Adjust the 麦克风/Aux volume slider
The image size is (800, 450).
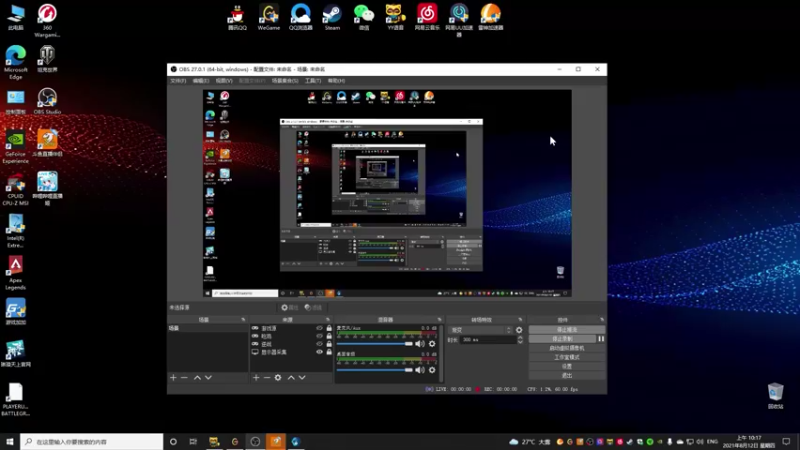(x=374, y=344)
